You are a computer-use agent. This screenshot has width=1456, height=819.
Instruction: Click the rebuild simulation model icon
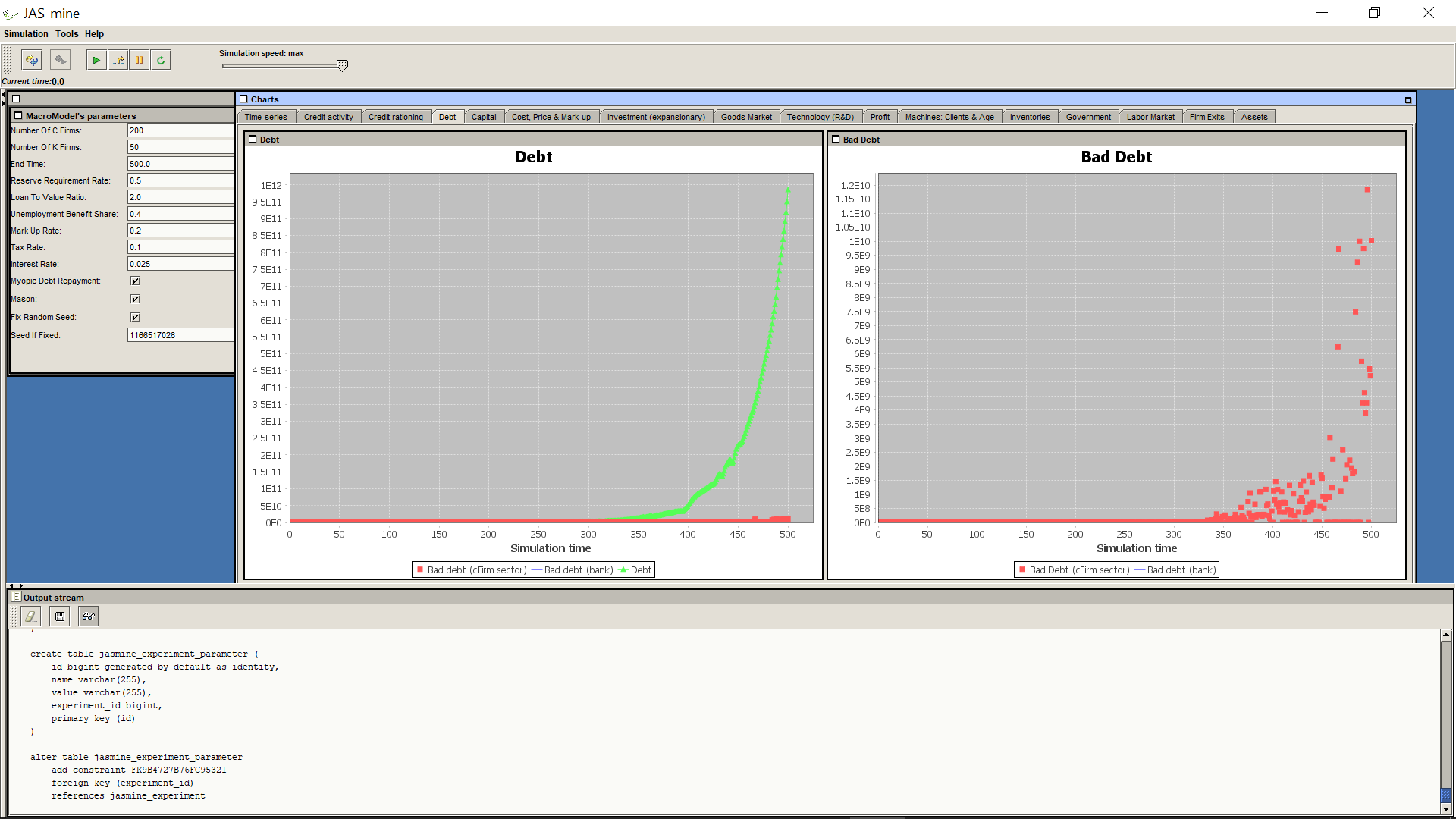tap(32, 60)
